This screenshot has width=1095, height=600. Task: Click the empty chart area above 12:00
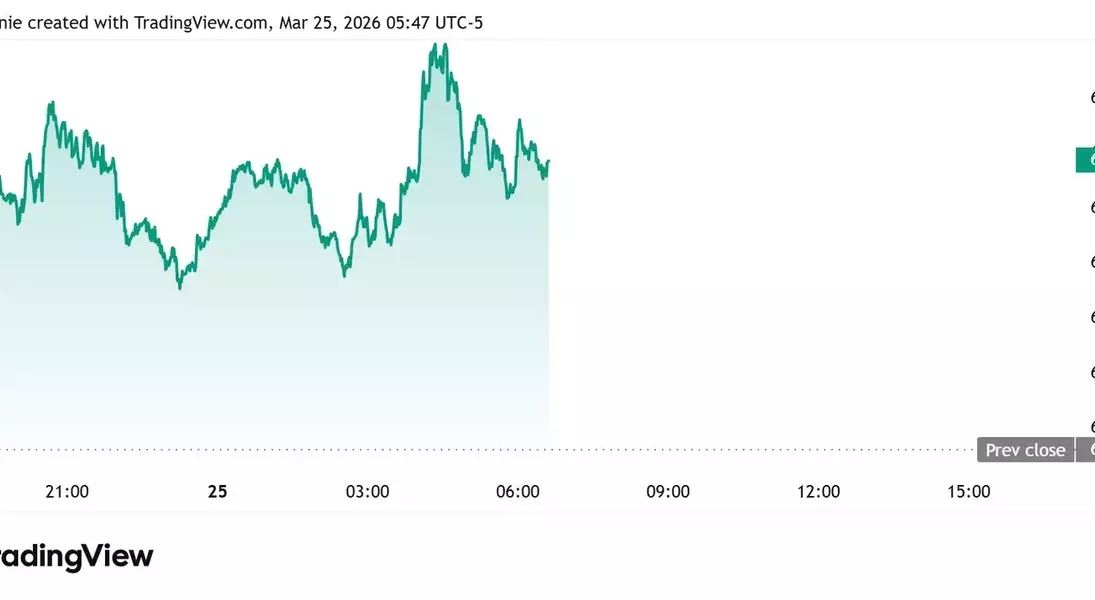tap(818, 250)
